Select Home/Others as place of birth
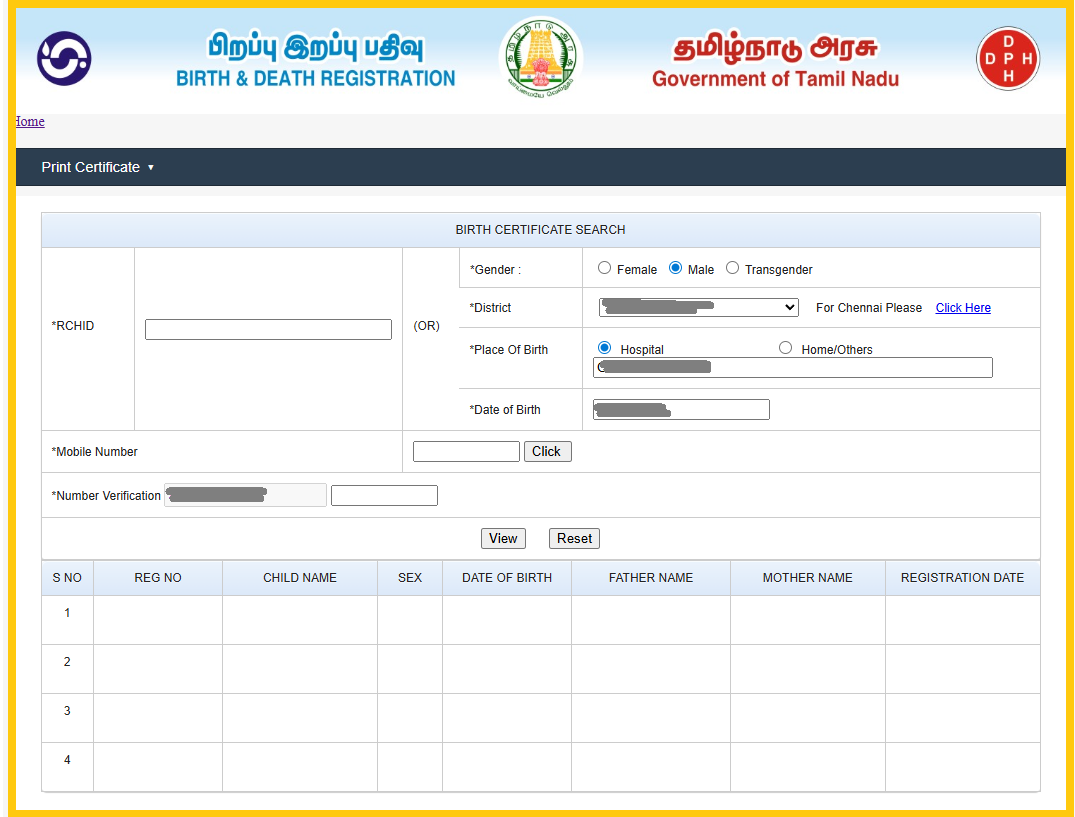The height and width of the screenshot is (817, 1075). click(785, 348)
